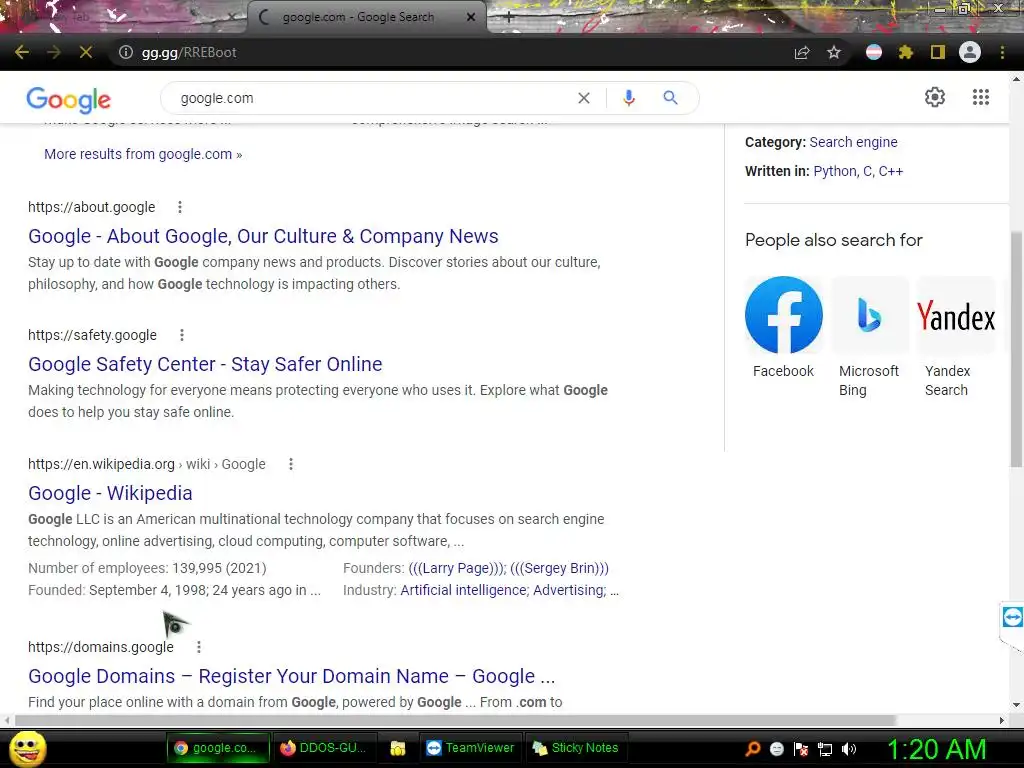Open the Google apps grid
Image resolution: width=1024 pixels, height=768 pixels.
click(981, 97)
